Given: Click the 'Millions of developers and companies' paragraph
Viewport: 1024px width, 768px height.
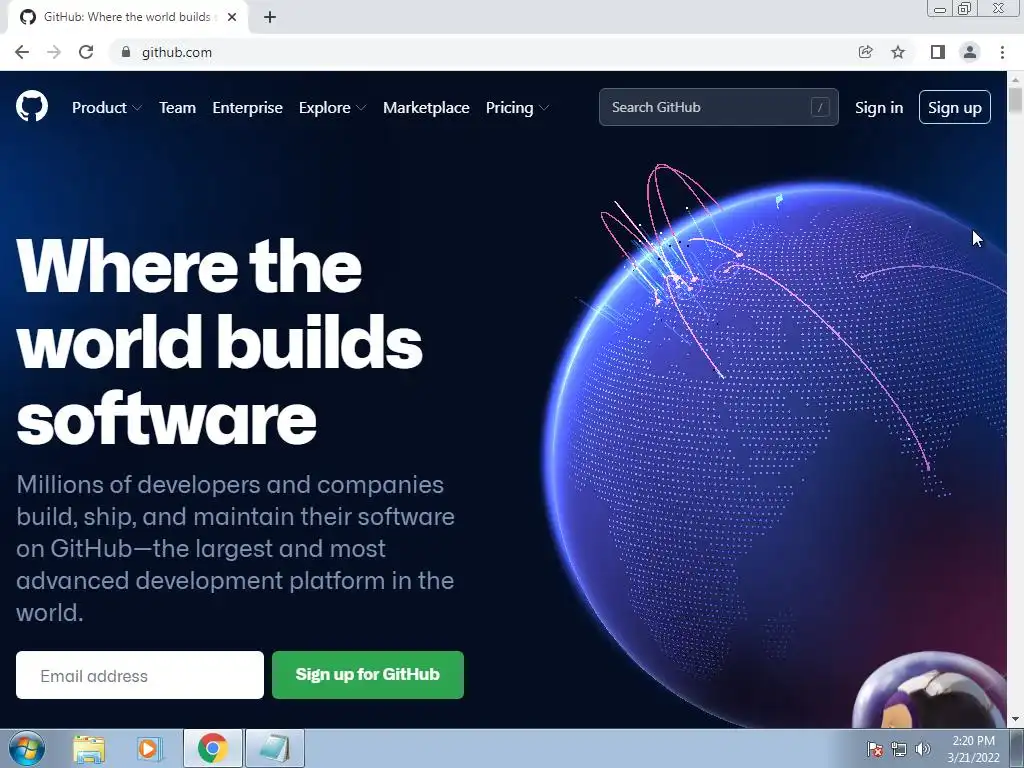Looking at the screenshot, I should [x=235, y=549].
